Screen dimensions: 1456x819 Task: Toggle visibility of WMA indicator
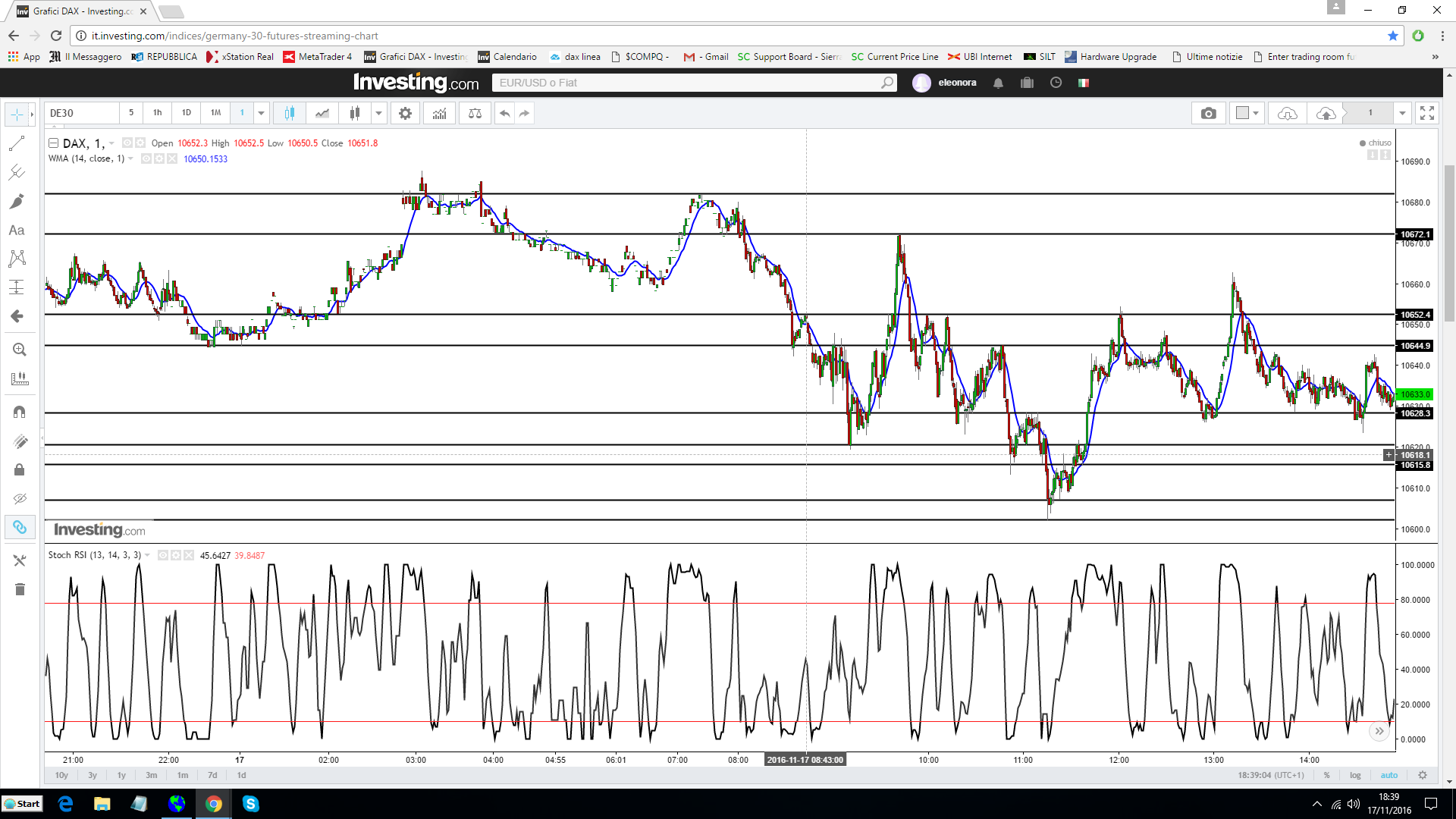click(146, 158)
